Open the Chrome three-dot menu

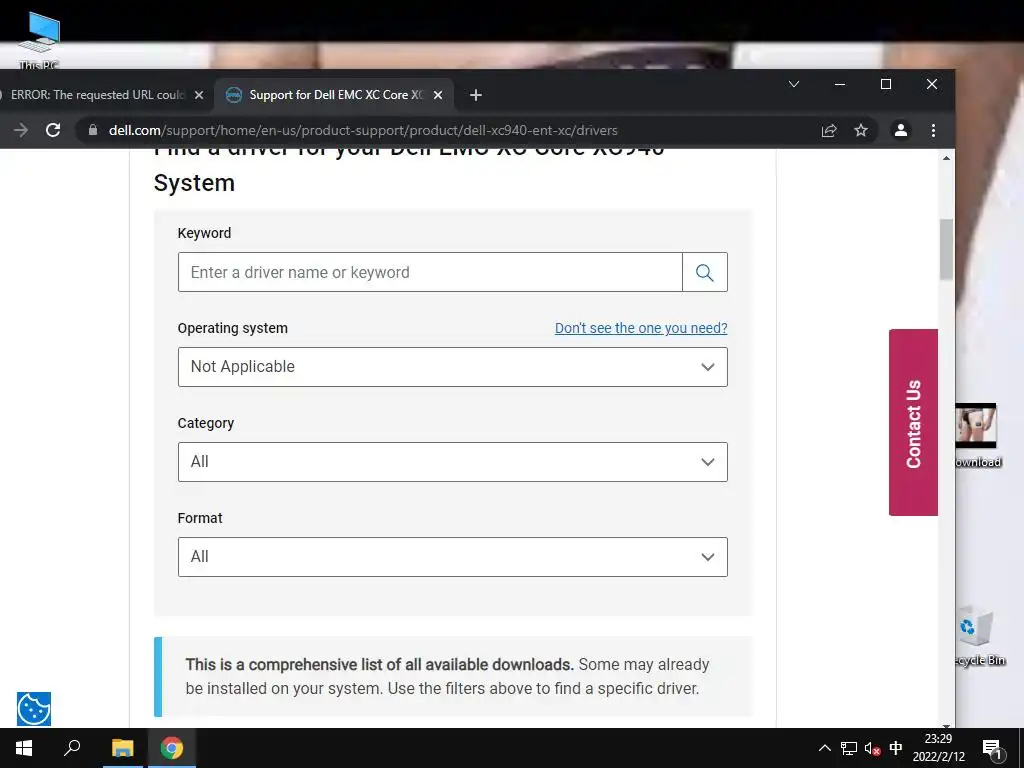point(933,130)
